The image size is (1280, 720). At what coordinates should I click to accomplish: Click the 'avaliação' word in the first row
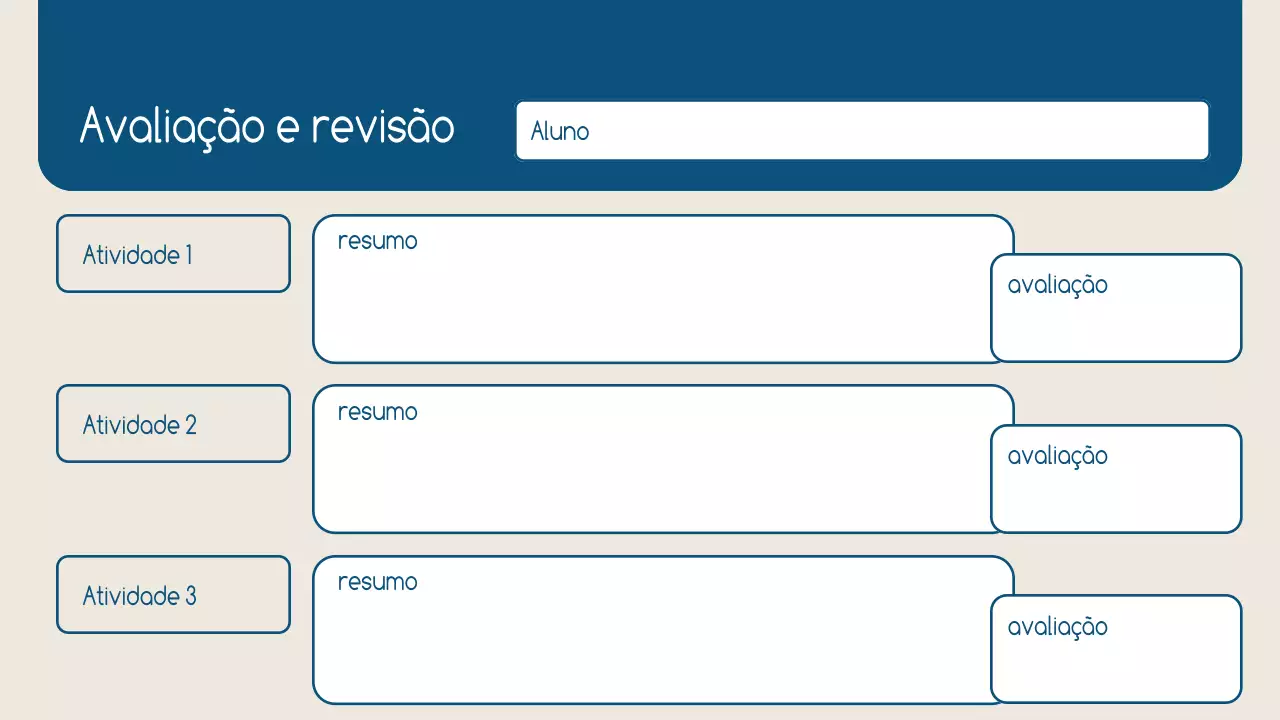click(x=1057, y=285)
